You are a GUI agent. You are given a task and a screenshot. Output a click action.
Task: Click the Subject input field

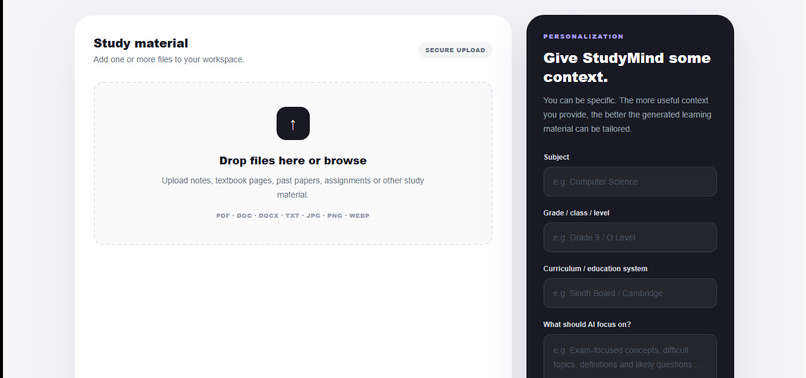(630, 182)
